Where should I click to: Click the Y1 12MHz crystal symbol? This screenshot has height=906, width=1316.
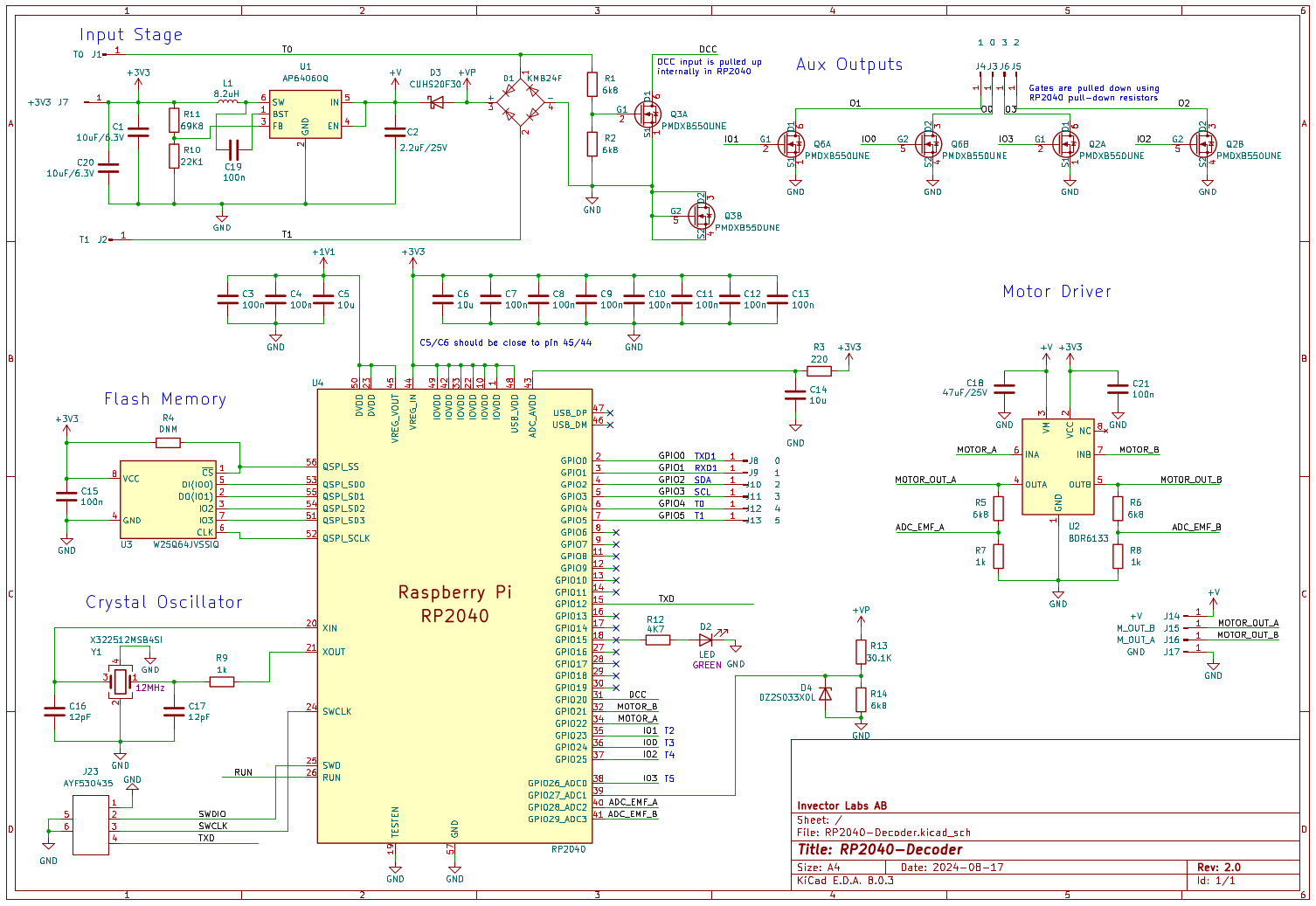(x=121, y=681)
